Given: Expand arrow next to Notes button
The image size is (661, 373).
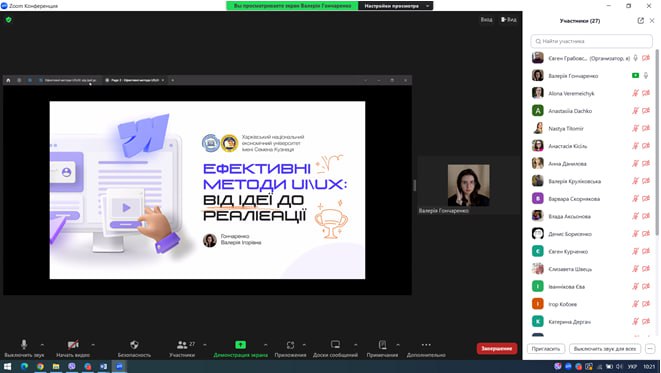Looking at the screenshot, I should click(x=398, y=345).
